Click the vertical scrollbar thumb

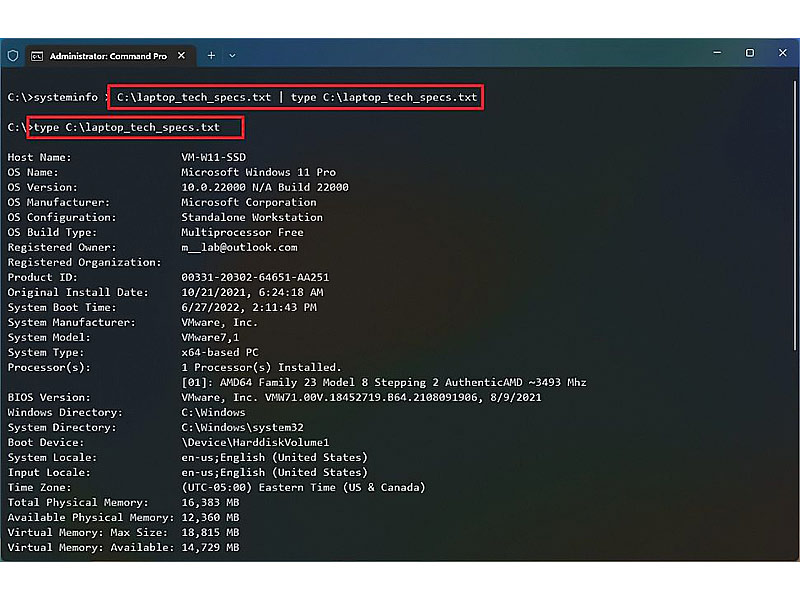pyautogui.click(x=794, y=215)
